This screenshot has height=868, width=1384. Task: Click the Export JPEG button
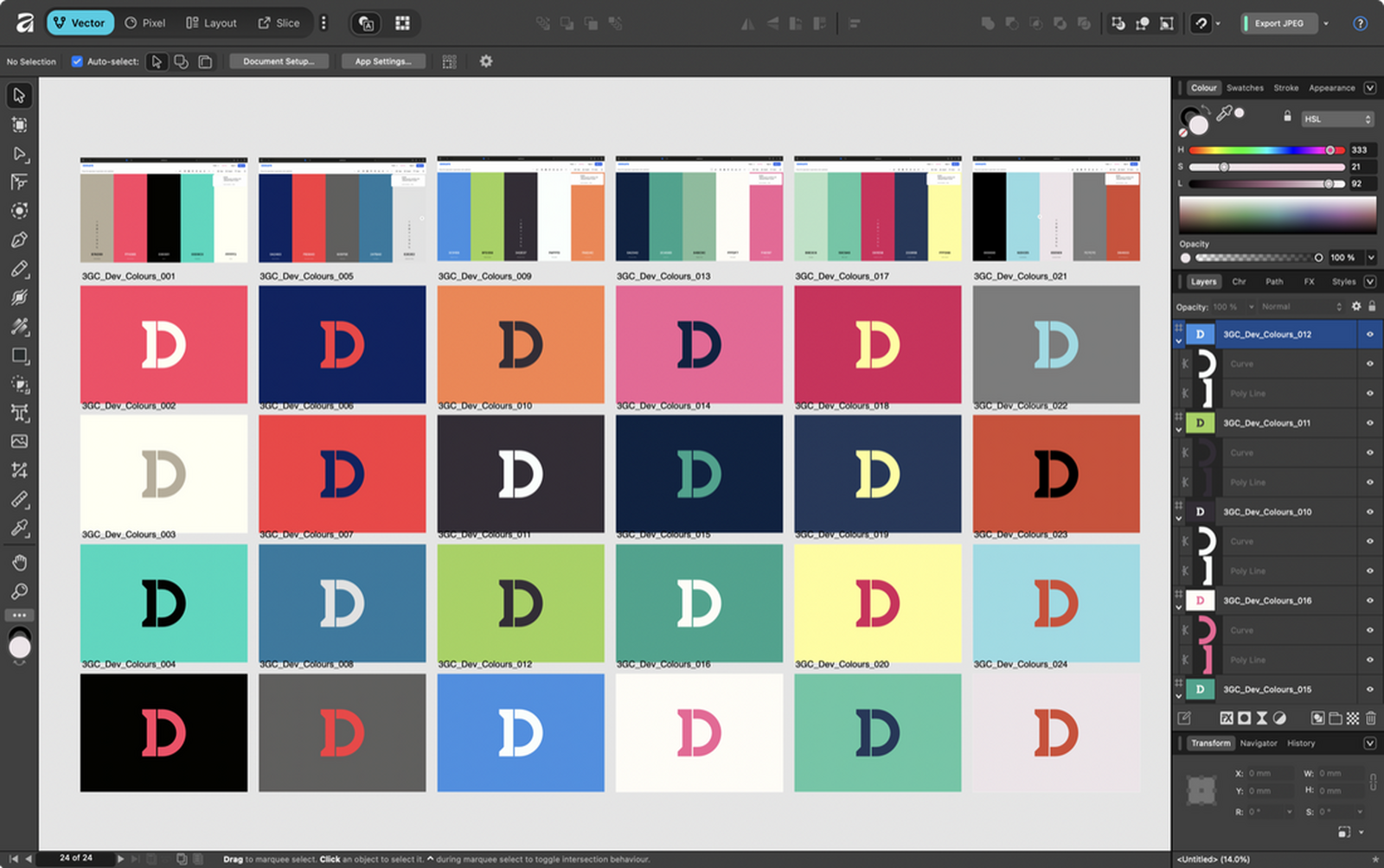coord(1278,23)
